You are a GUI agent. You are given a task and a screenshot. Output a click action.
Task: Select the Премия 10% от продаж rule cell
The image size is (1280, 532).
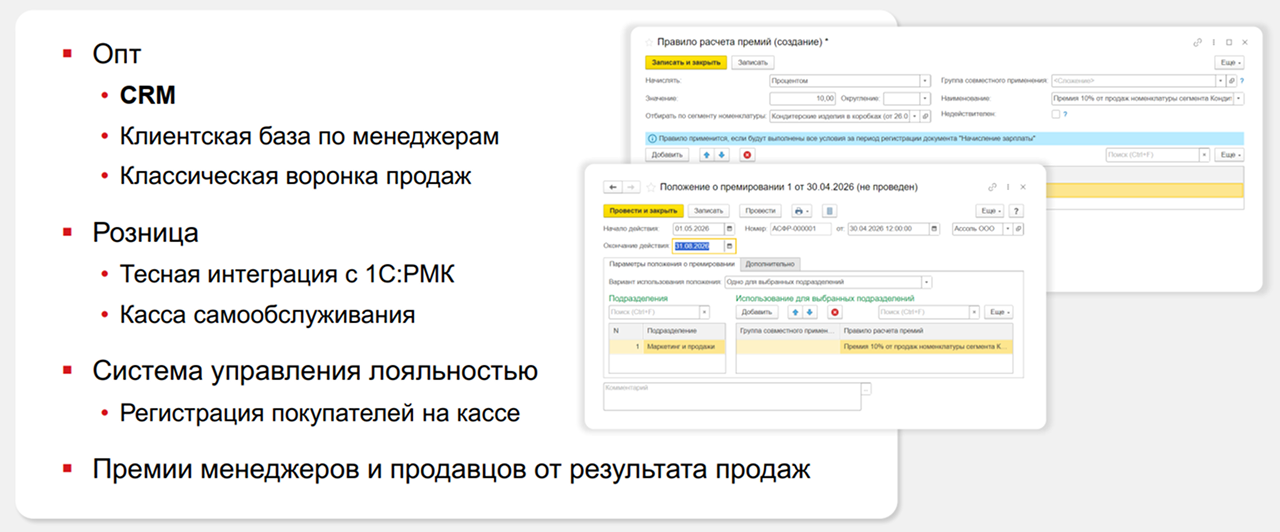[926, 346]
